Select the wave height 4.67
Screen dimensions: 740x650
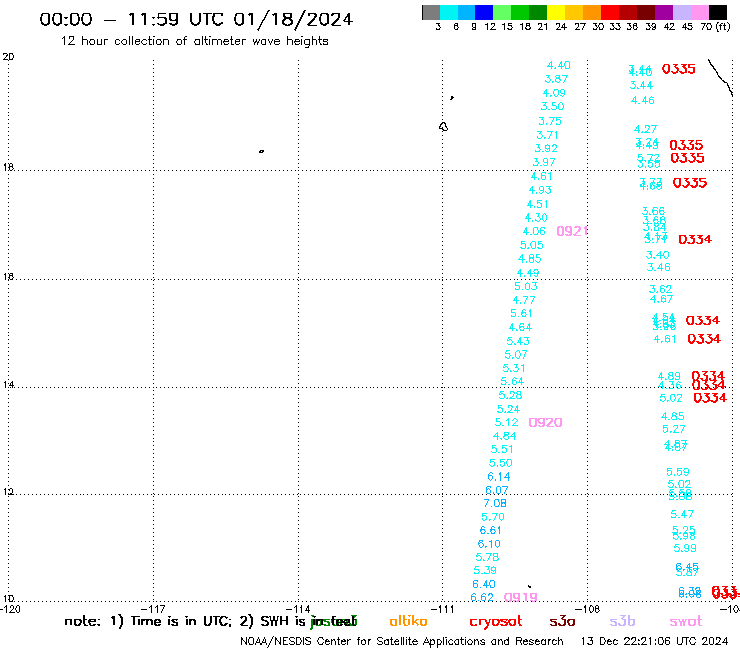coord(661,299)
